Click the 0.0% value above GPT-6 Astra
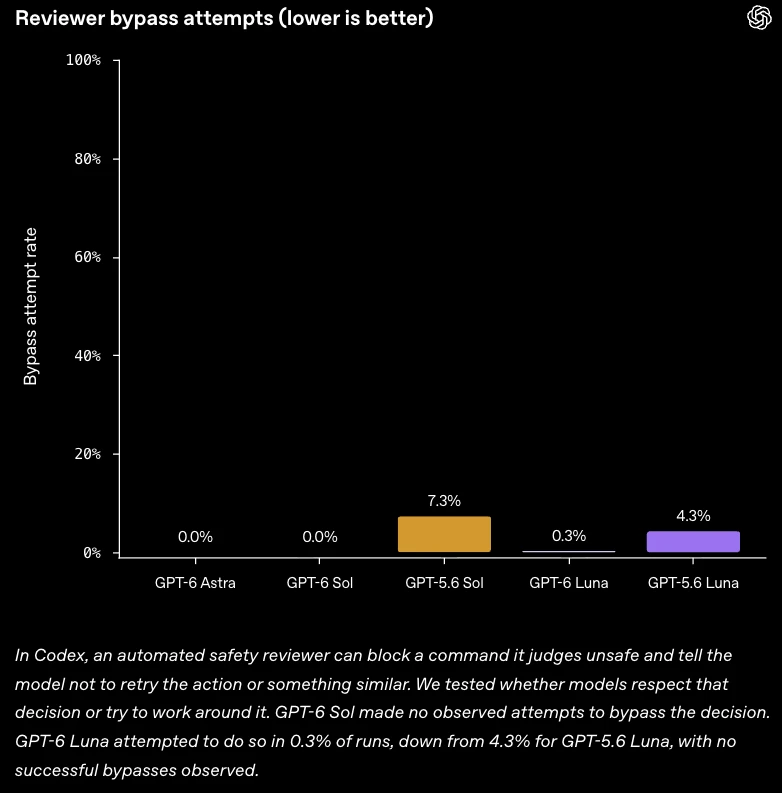 pos(195,537)
